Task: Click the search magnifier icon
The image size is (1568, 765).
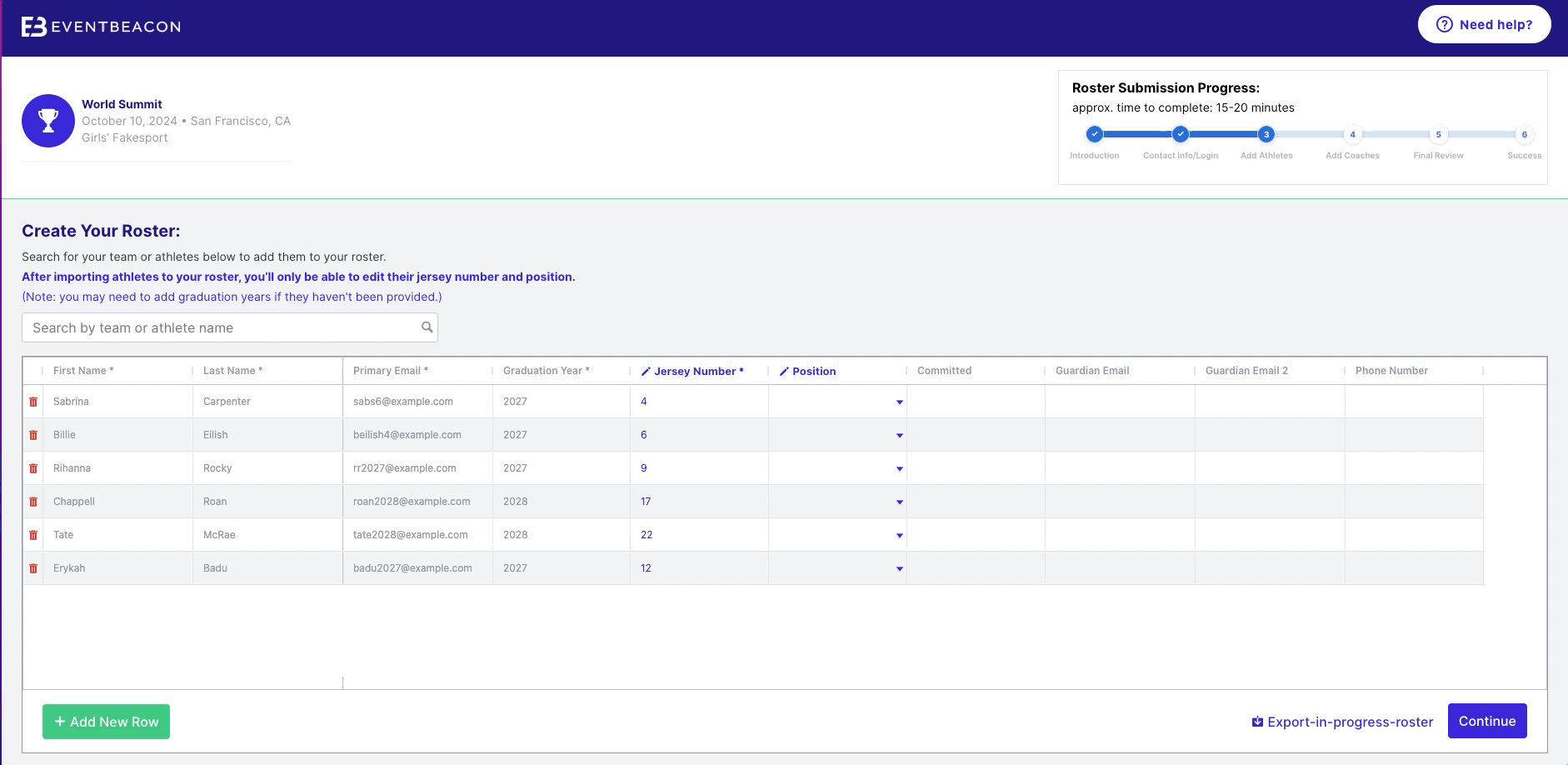Action: tap(427, 327)
